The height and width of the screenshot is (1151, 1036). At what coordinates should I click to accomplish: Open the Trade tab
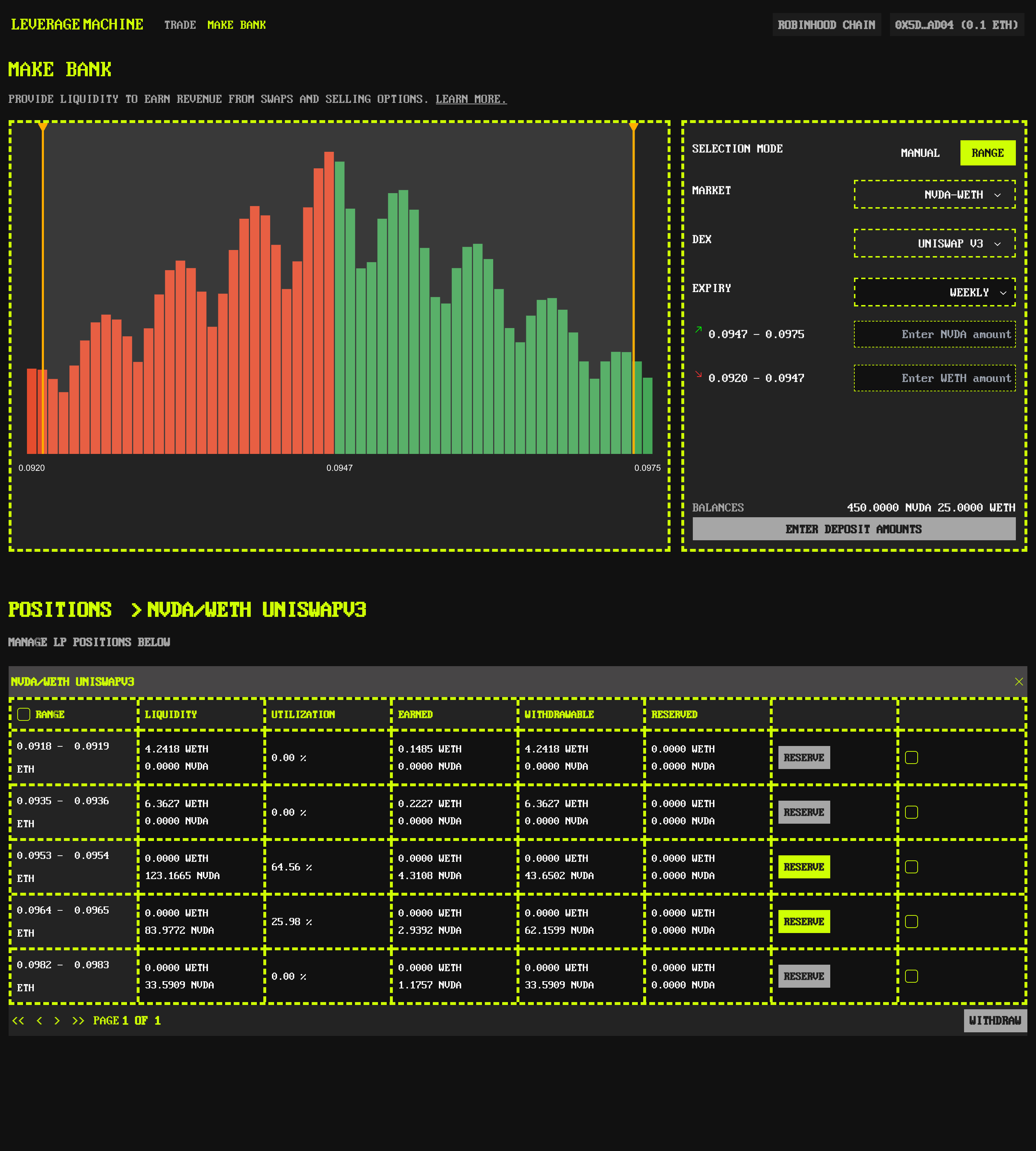point(180,25)
